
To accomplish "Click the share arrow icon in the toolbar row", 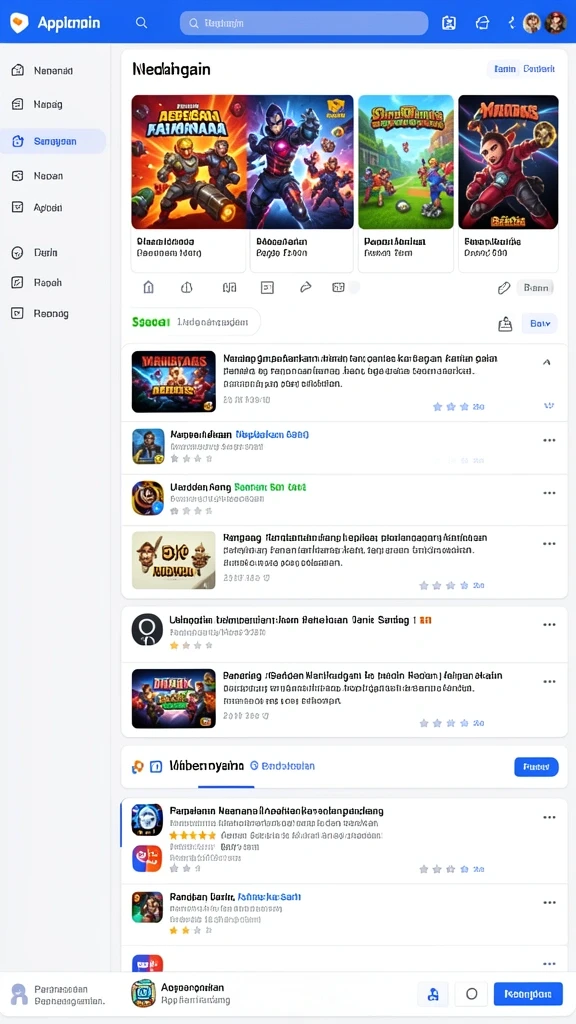I will tap(305, 287).
